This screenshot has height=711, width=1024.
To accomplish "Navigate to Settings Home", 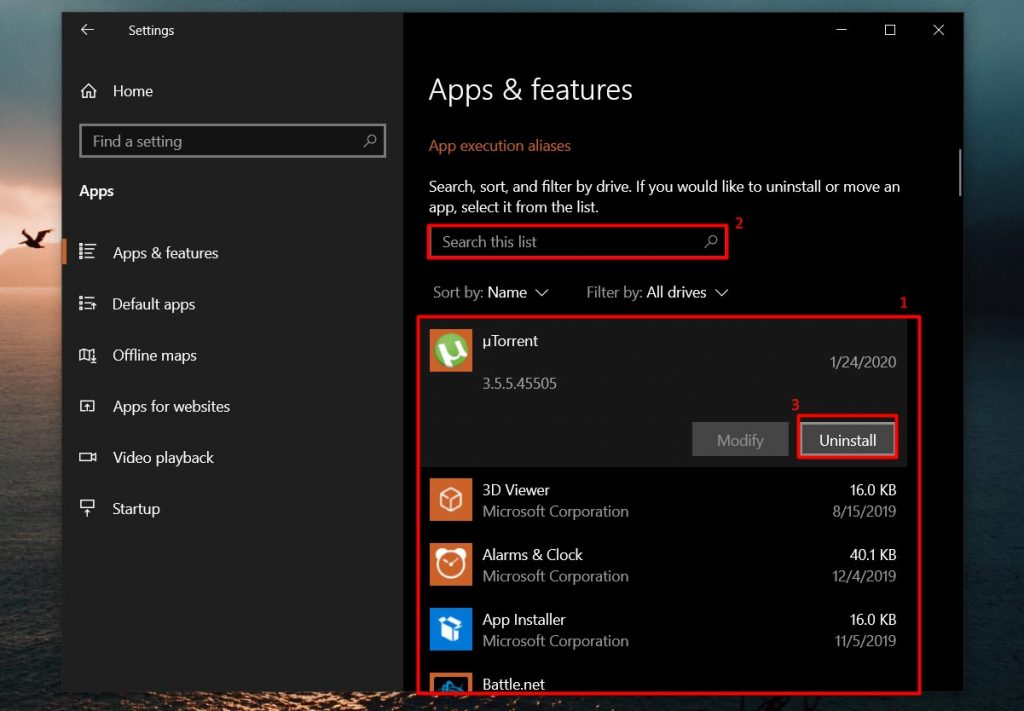I will click(x=131, y=91).
